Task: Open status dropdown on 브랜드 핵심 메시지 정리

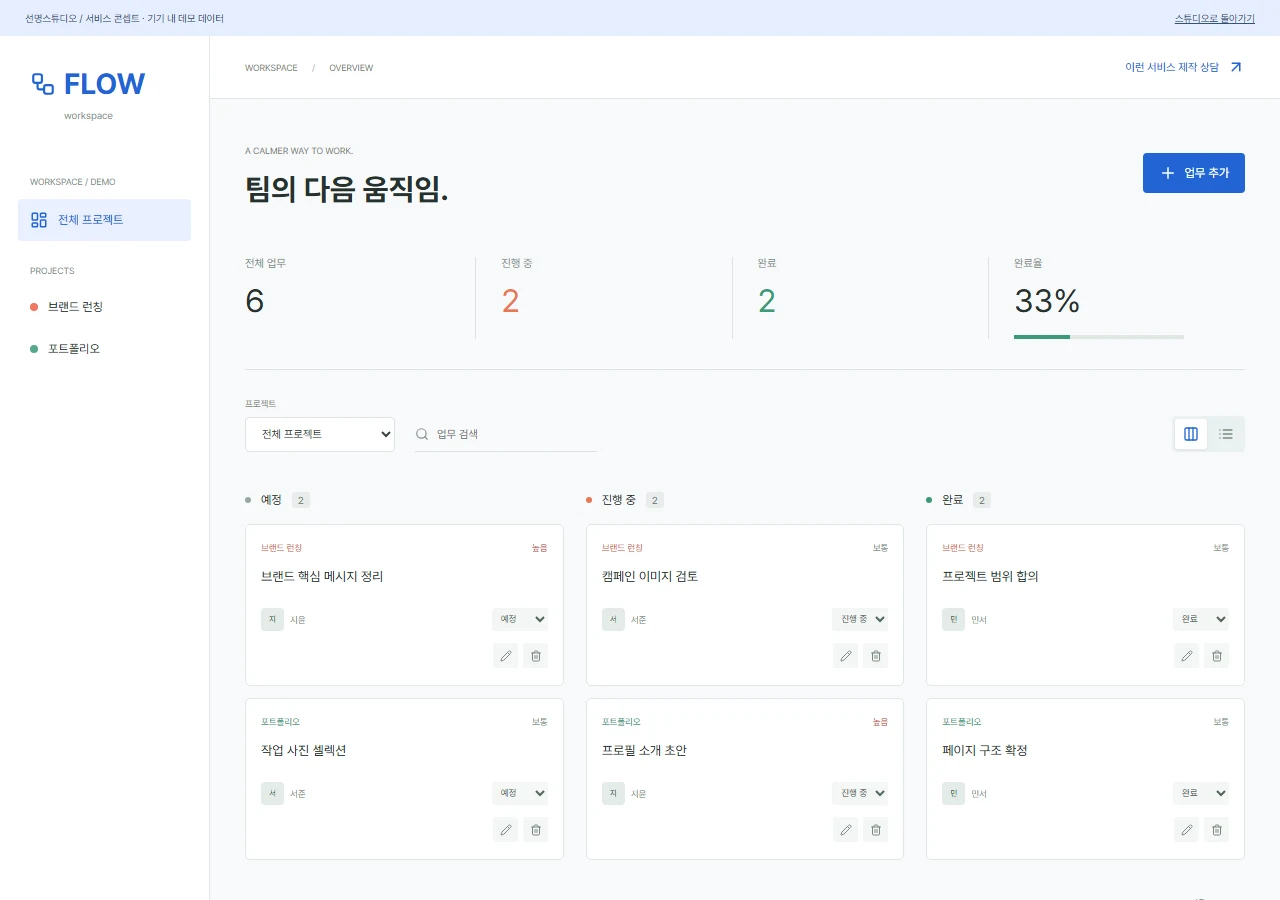Action: click(x=520, y=620)
